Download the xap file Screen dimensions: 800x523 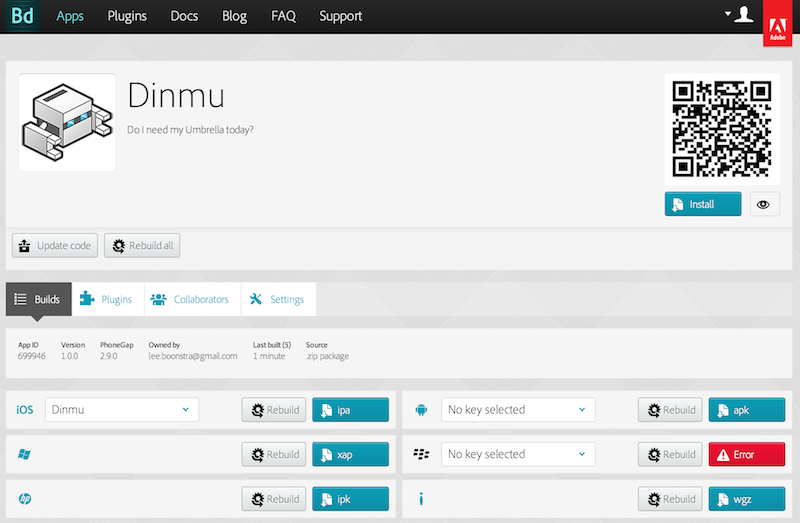[351, 454]
